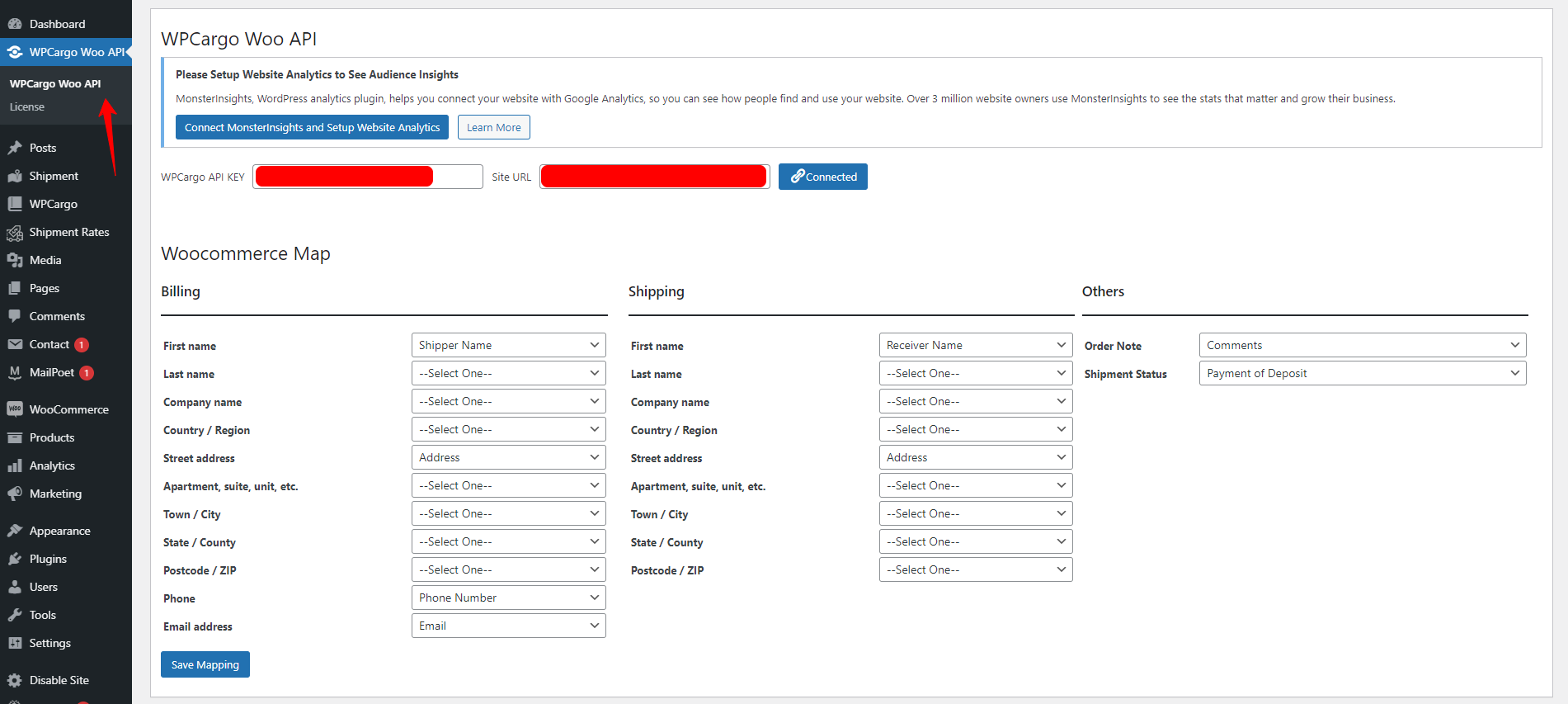This screenshot has height=704, width=1568.
Task: Click the Shipment truck icon in sidebar
Action: click(x=15, y=176)
